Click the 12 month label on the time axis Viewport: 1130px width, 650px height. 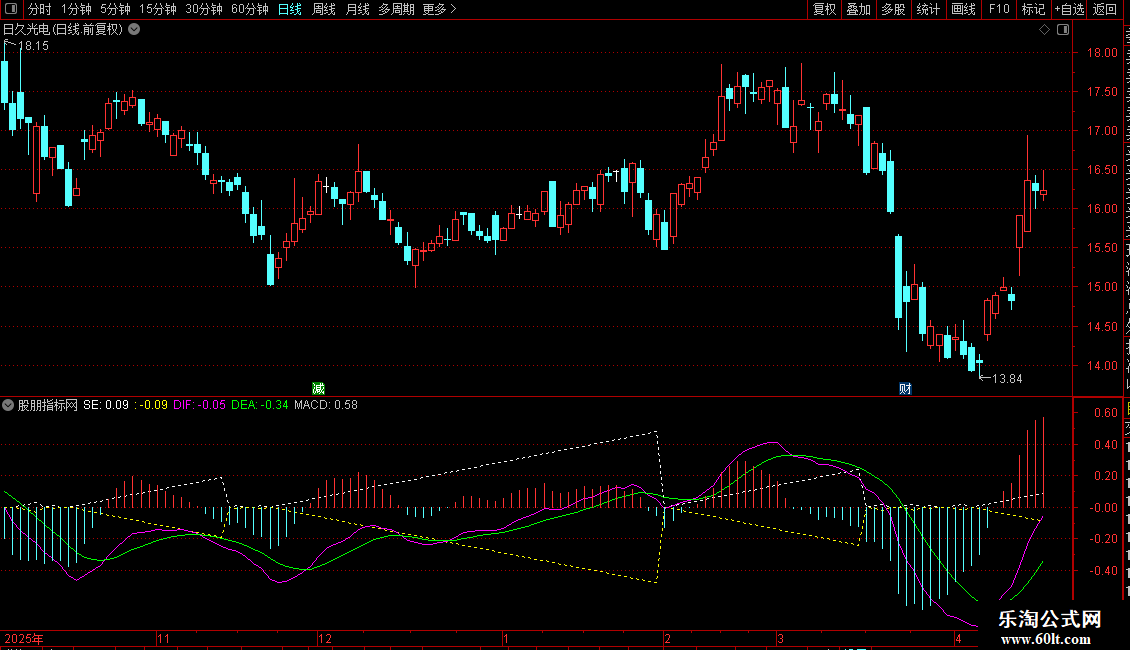coord(325,638)
